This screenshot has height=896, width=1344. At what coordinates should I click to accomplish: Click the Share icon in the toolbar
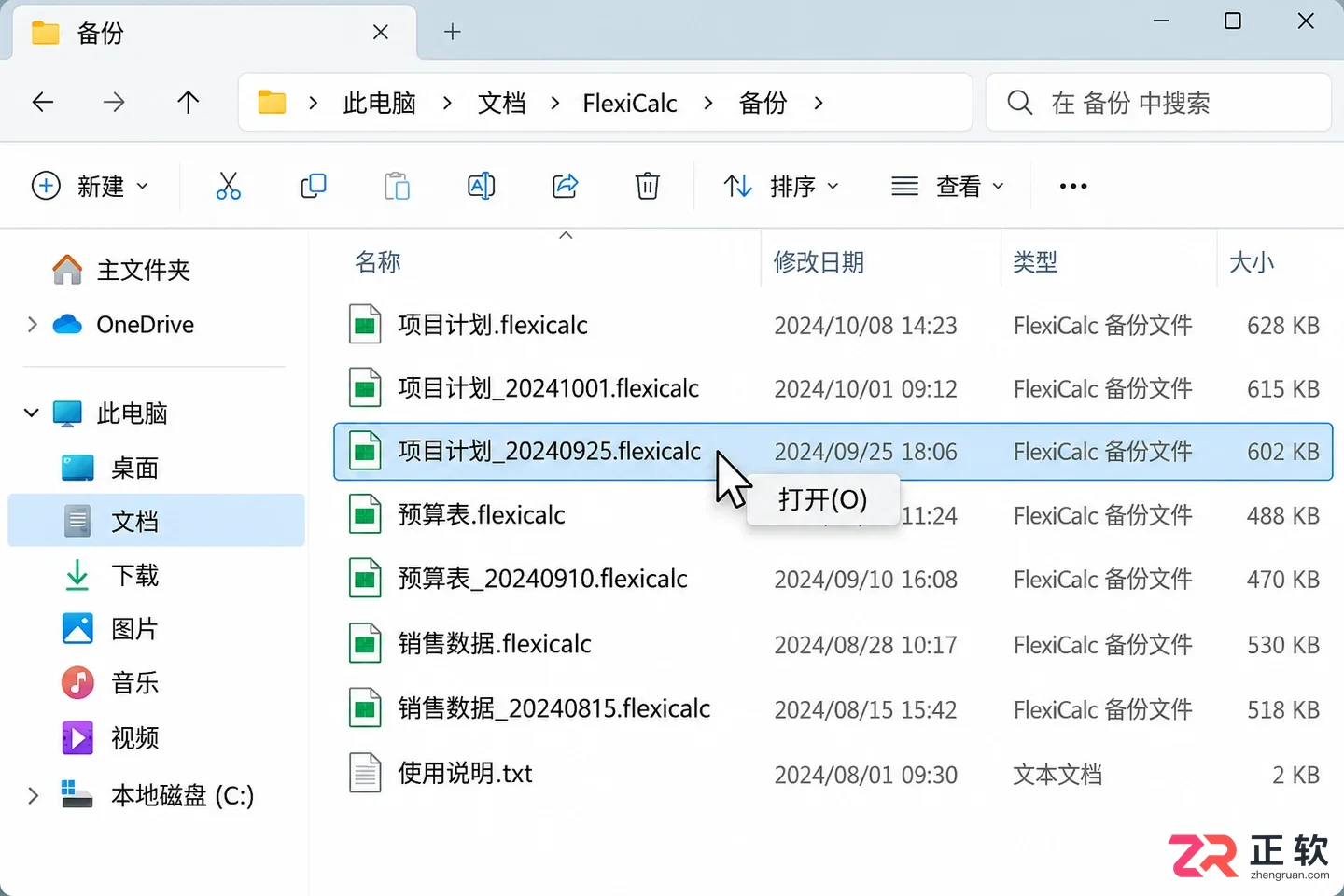565,186
